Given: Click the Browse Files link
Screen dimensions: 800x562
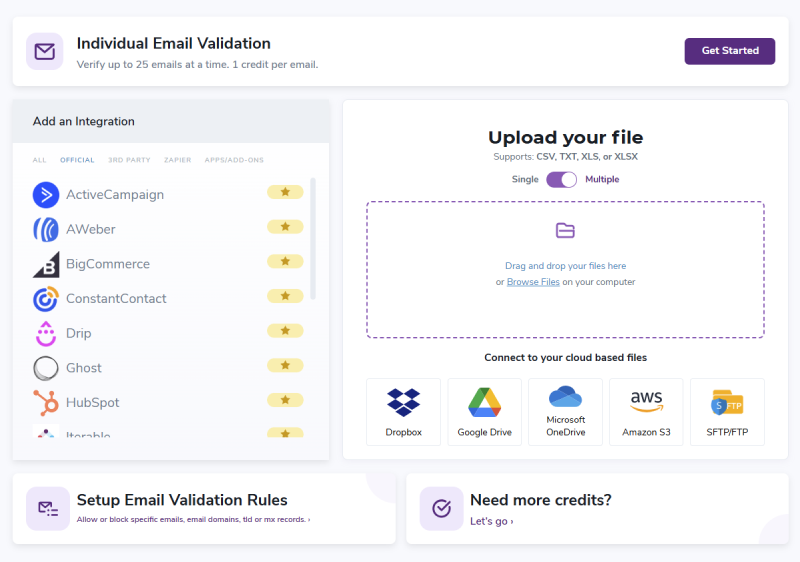Looking at the screenshot, I should click(533, 282).
